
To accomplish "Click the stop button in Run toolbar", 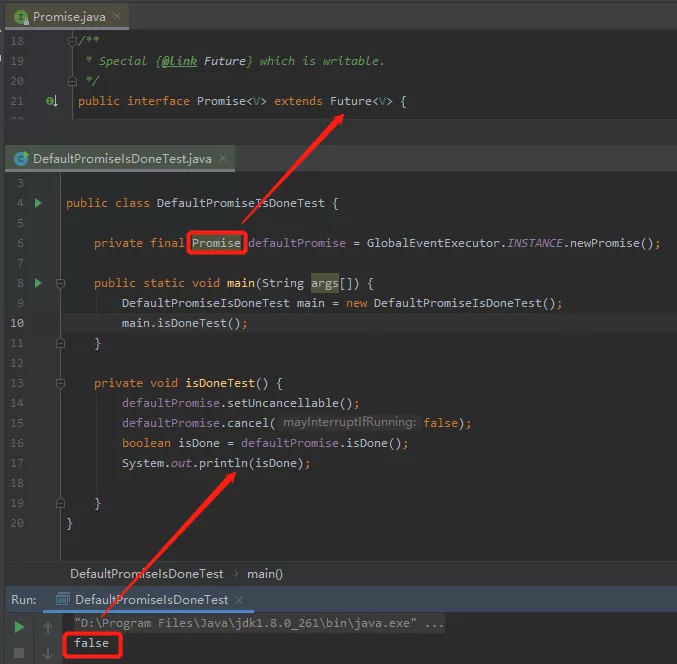I will pos(19,653).
